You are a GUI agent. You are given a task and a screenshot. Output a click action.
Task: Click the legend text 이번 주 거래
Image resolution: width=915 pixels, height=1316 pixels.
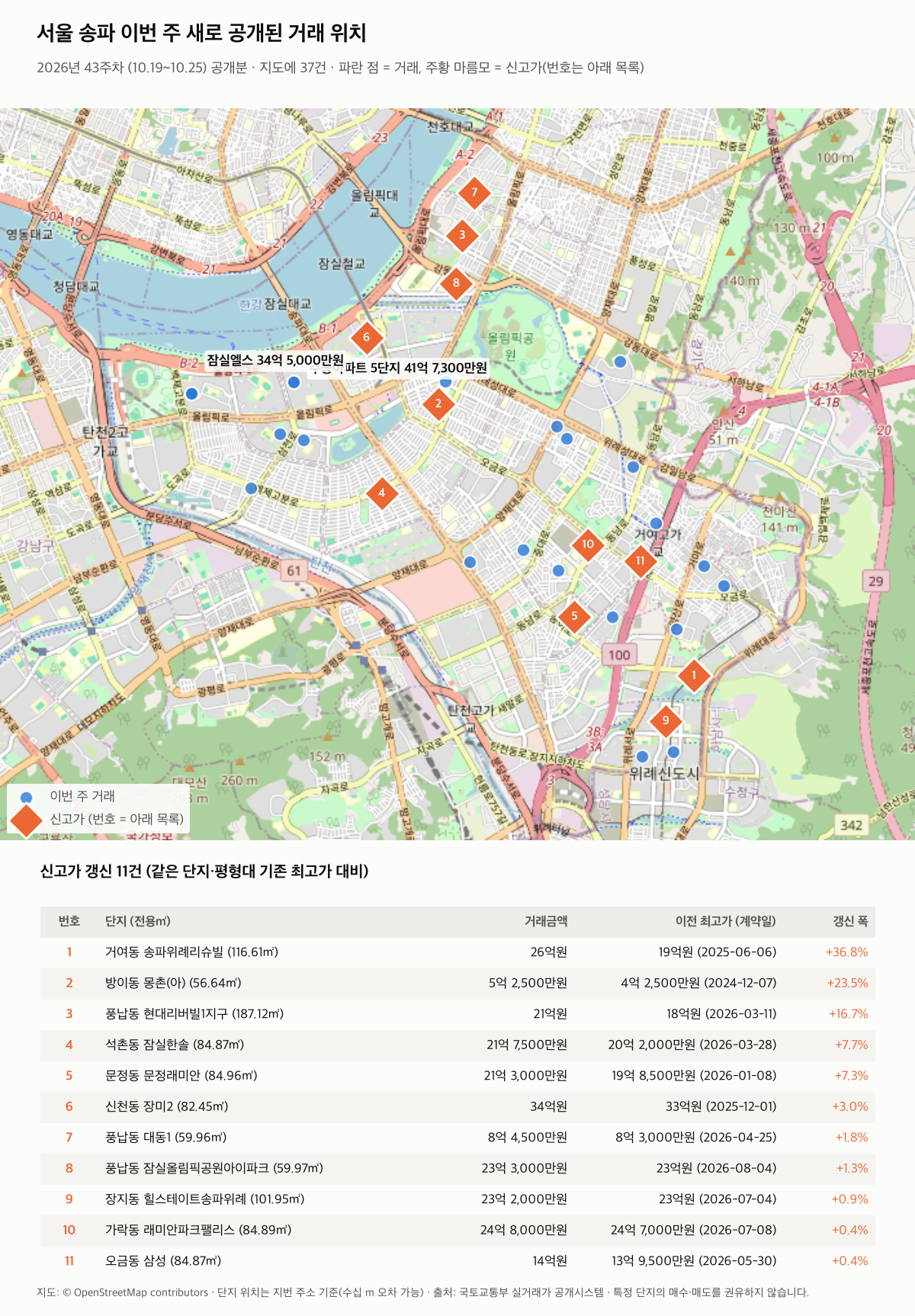click(82, 796)
